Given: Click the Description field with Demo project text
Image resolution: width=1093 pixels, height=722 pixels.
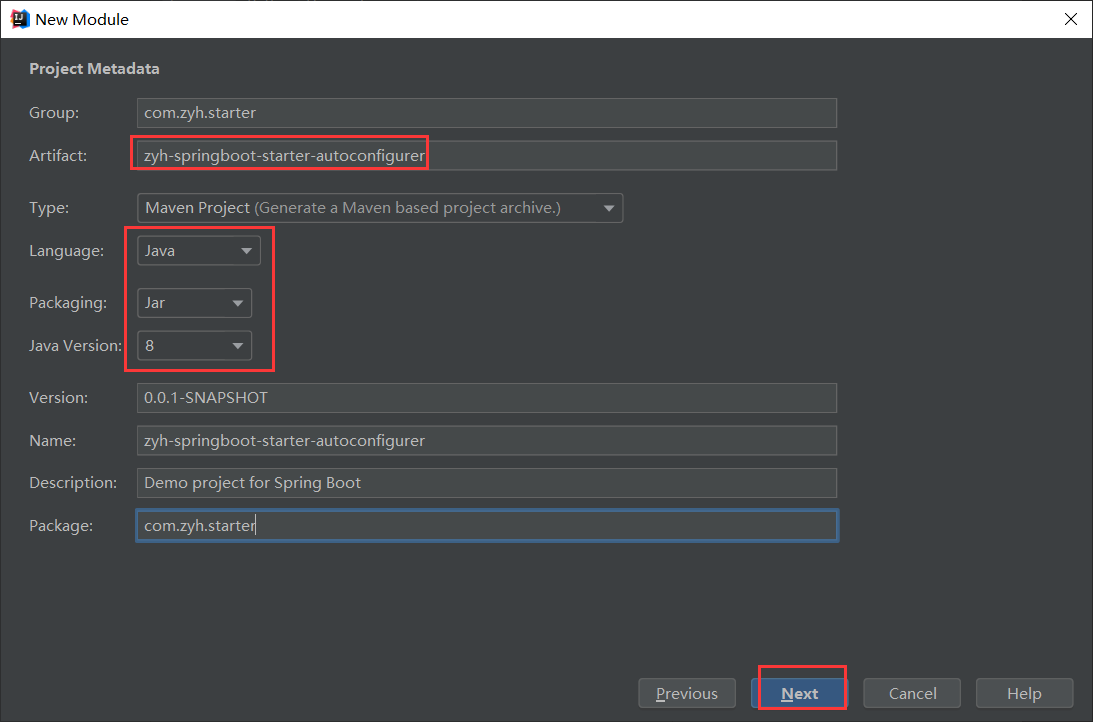Looking at the screenshot, I should click(486, 483).
